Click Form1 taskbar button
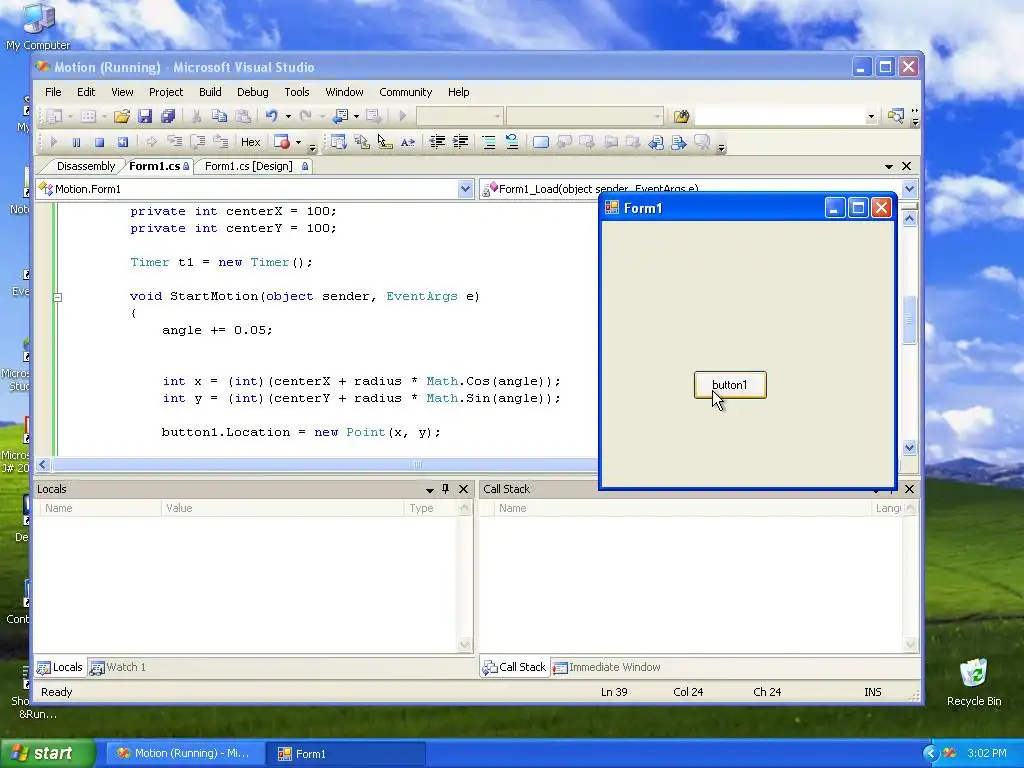This screenshot has height=768, width=1024. point(346,754)
